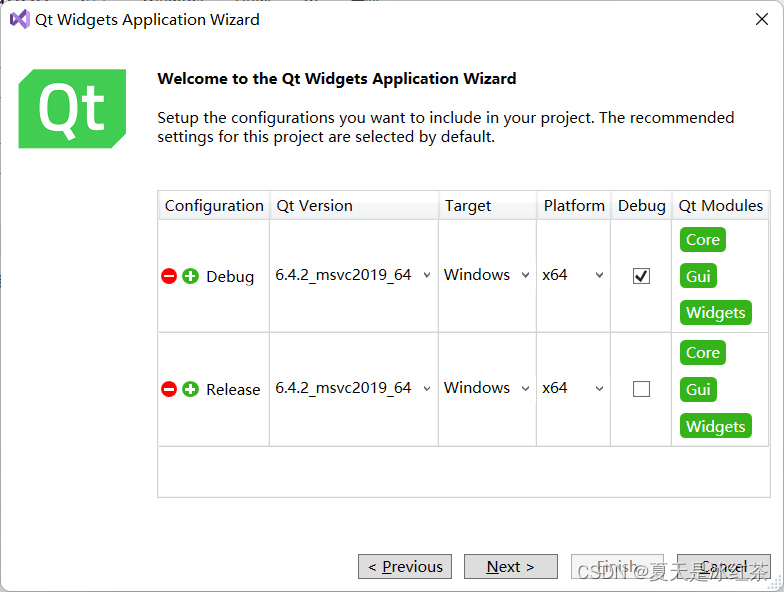Viewport: 784px width, 592px height.
Task: Remove the Release configuration with red minus icon
Action: click(169, 389)
